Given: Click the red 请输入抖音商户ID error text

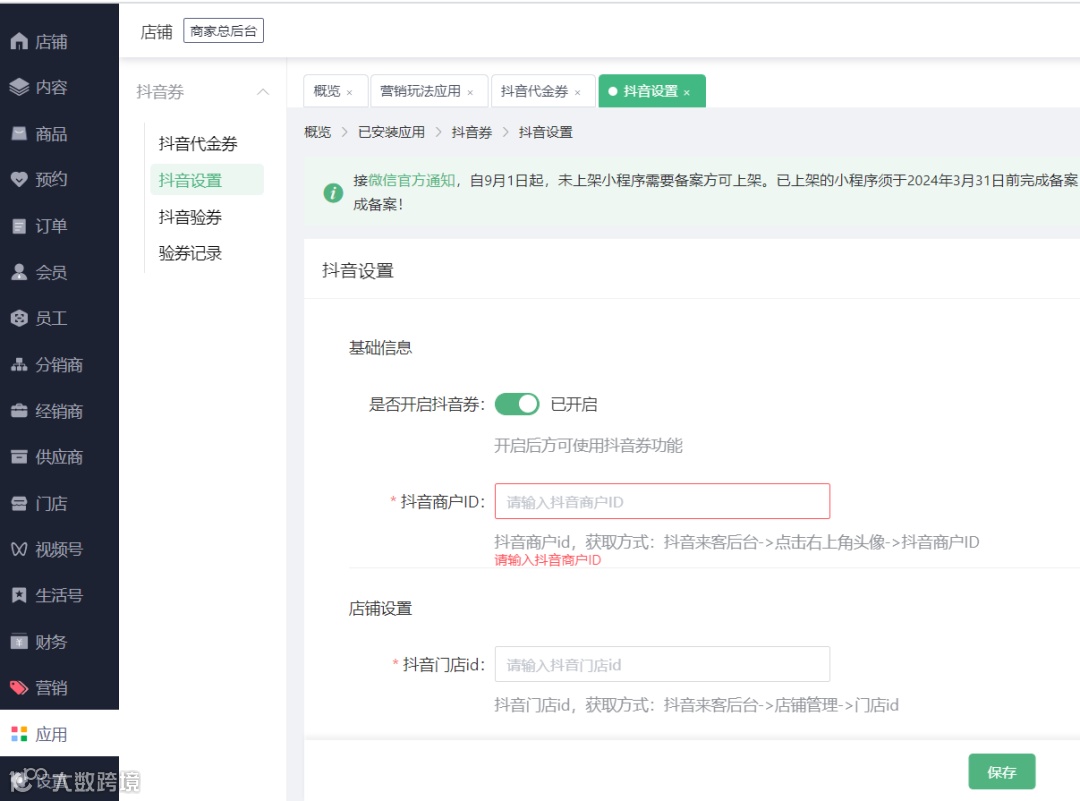Looking at the screenshot, I should 548,560.
